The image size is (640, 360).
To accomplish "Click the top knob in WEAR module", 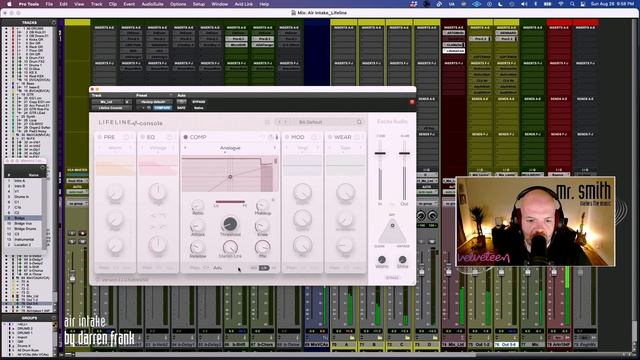I will click(346, 193).
